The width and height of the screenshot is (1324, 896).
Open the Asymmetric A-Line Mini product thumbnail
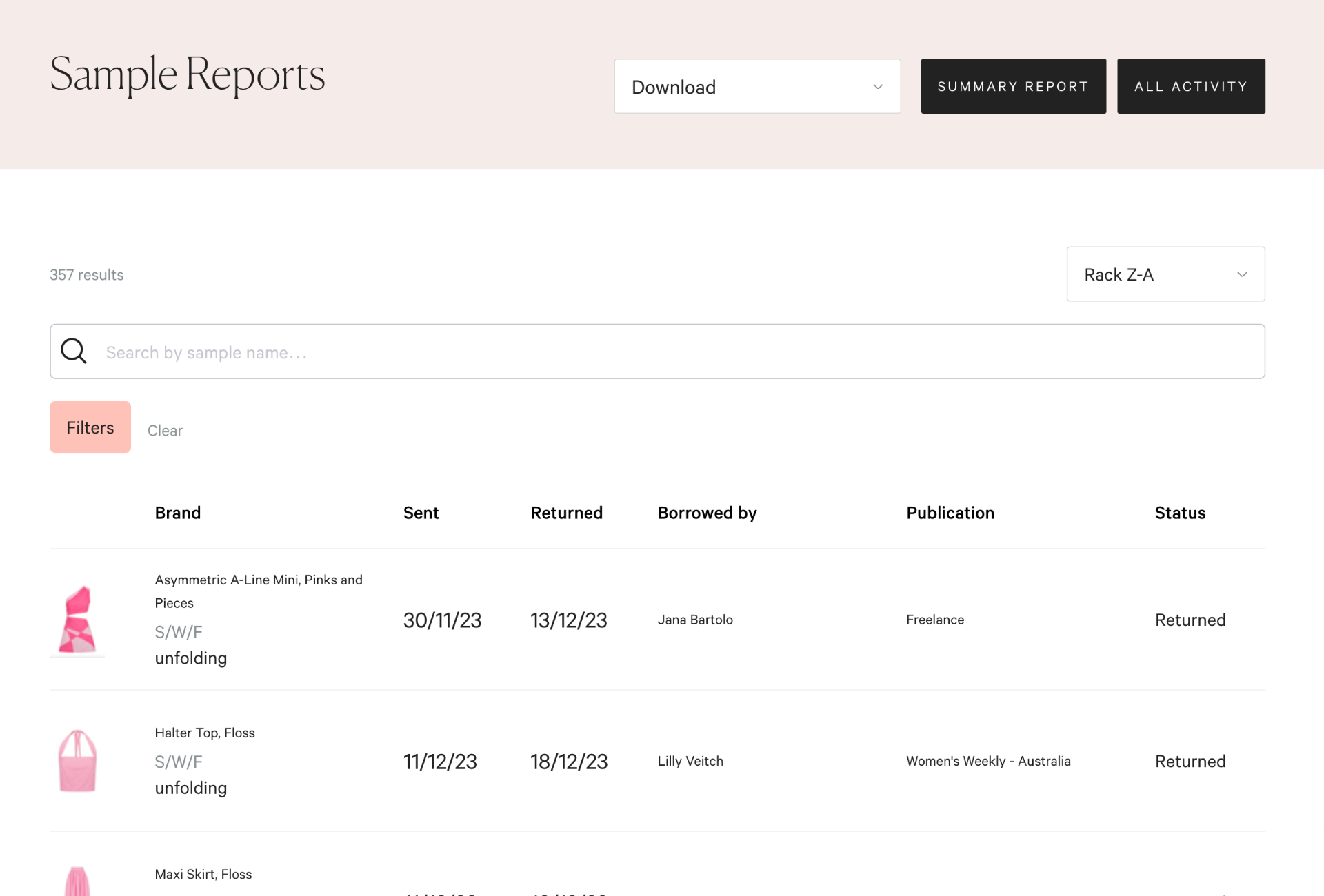tap(78, 620)
